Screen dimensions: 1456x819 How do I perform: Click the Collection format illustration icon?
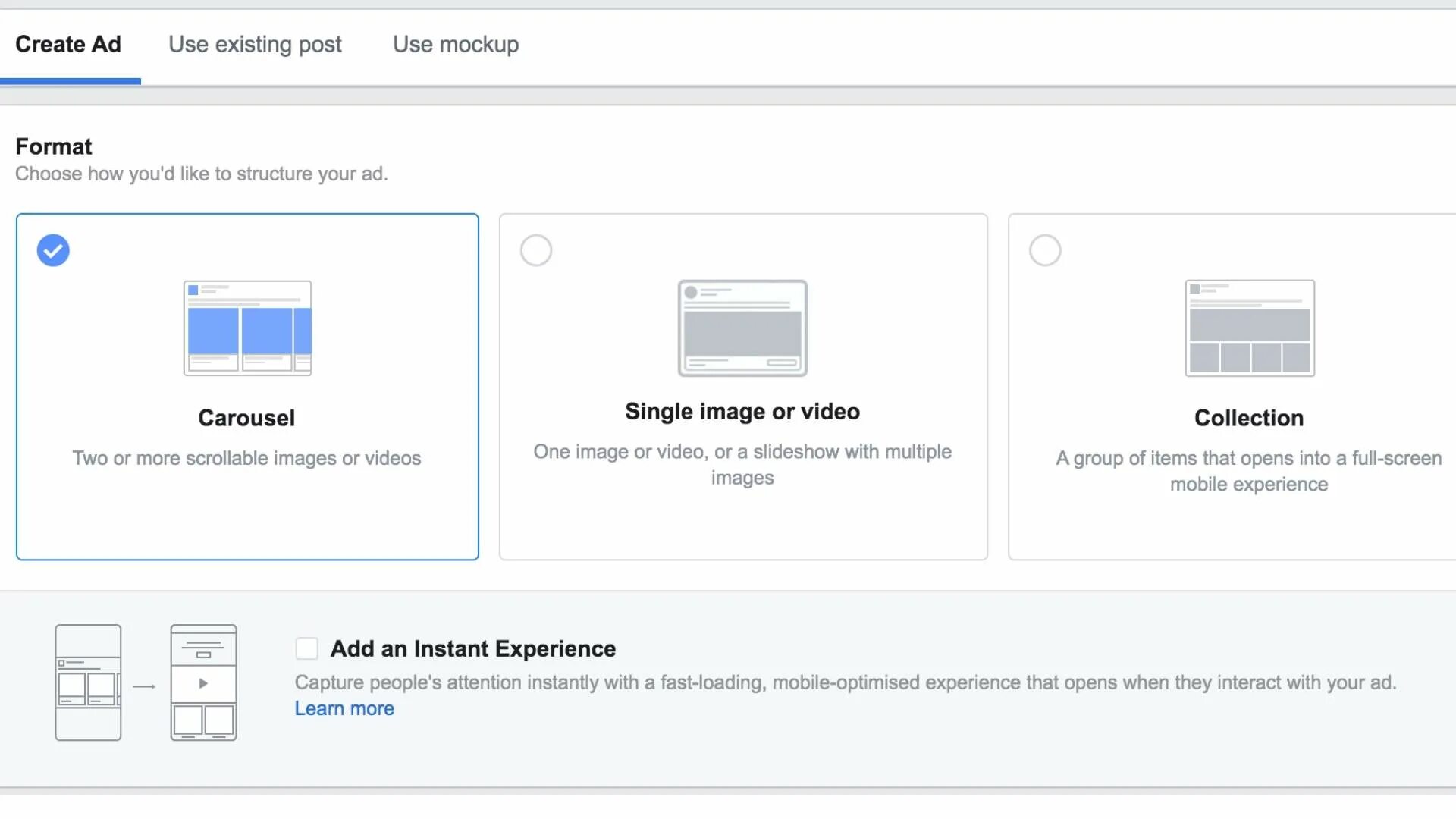tap(1250, 328)
